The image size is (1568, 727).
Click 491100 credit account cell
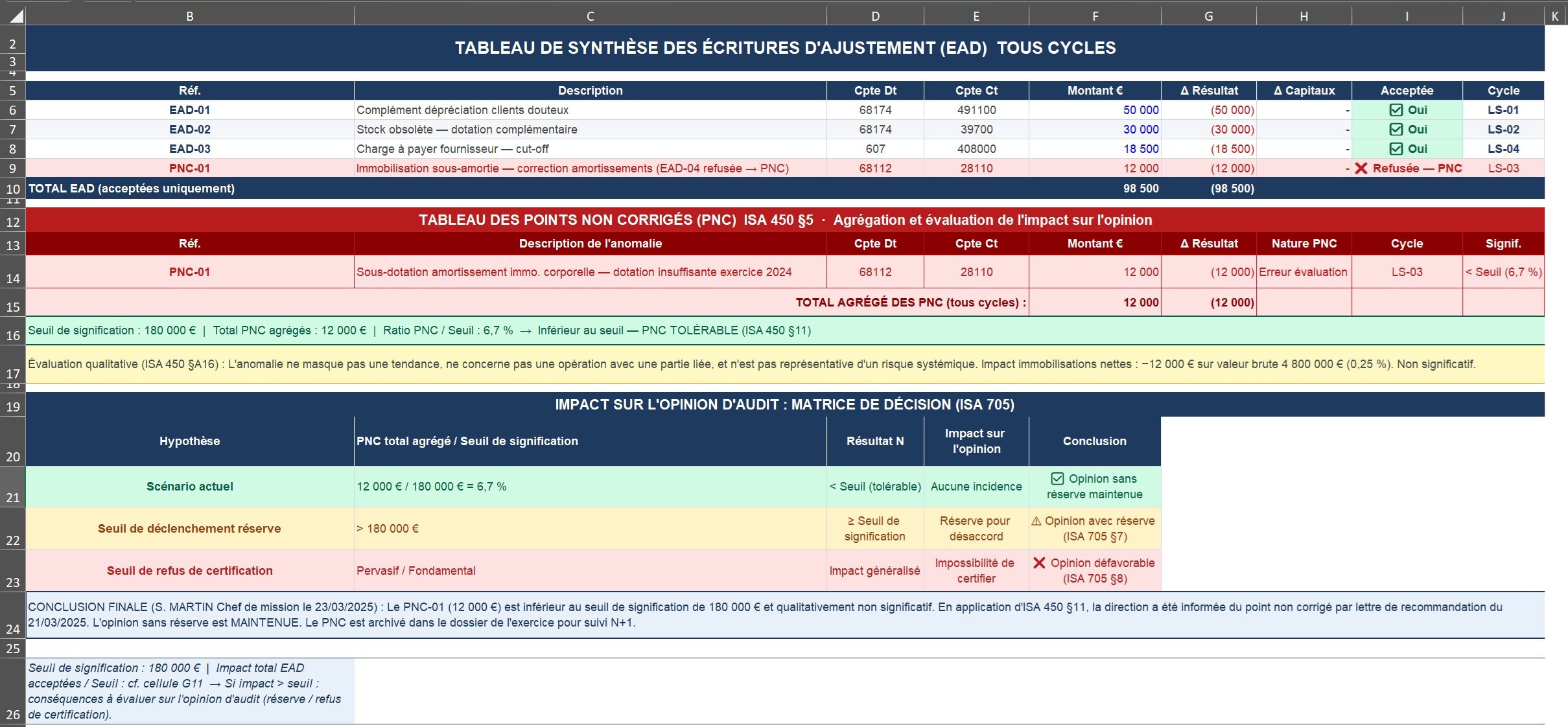[976, 110]
